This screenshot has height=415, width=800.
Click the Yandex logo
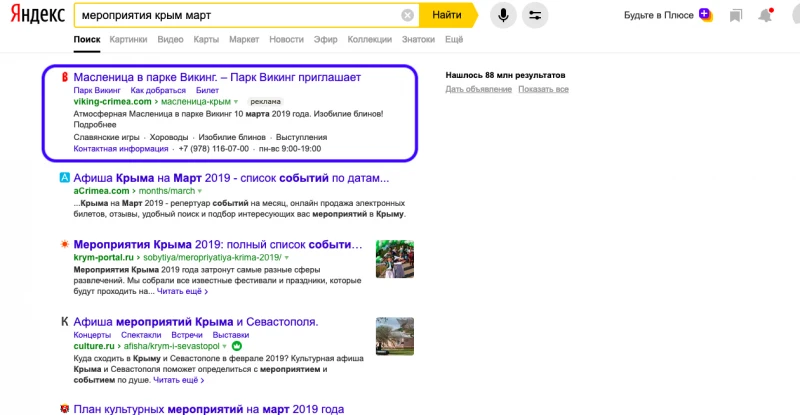(x=38, y=15)
